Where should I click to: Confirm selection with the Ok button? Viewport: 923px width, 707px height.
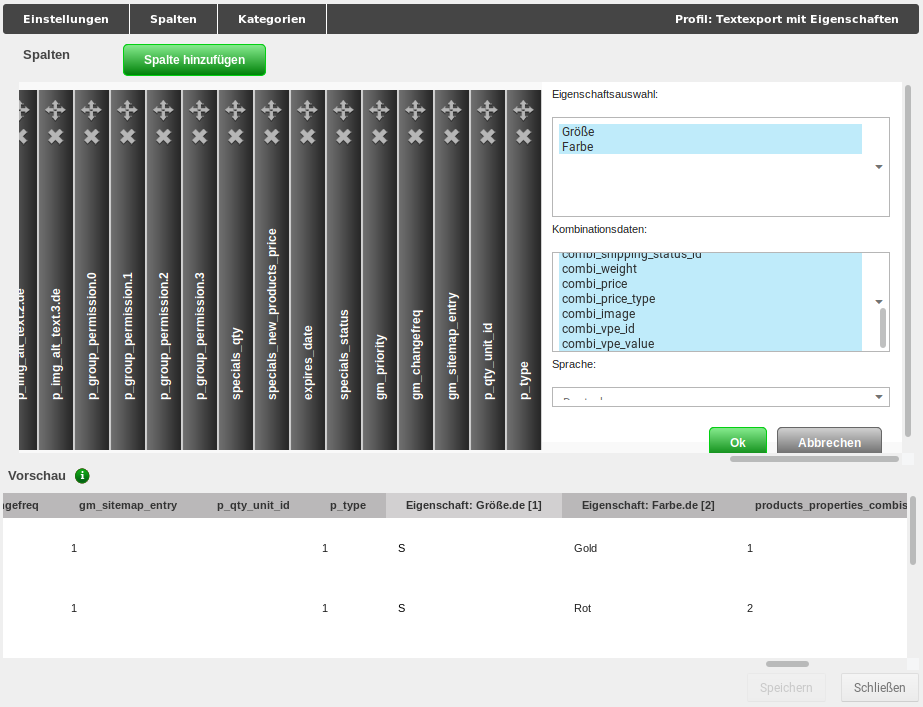(x=737, y=440)
